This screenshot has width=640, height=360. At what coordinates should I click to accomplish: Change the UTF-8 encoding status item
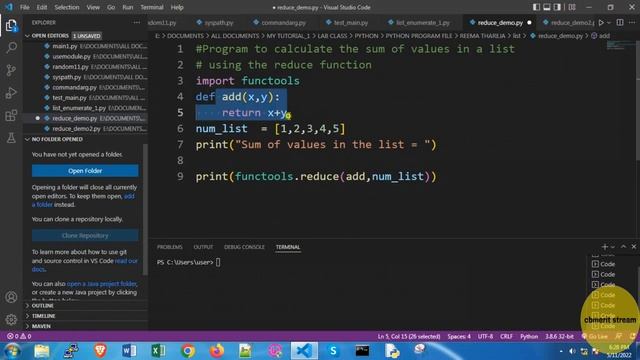click(x=485, y=336)
